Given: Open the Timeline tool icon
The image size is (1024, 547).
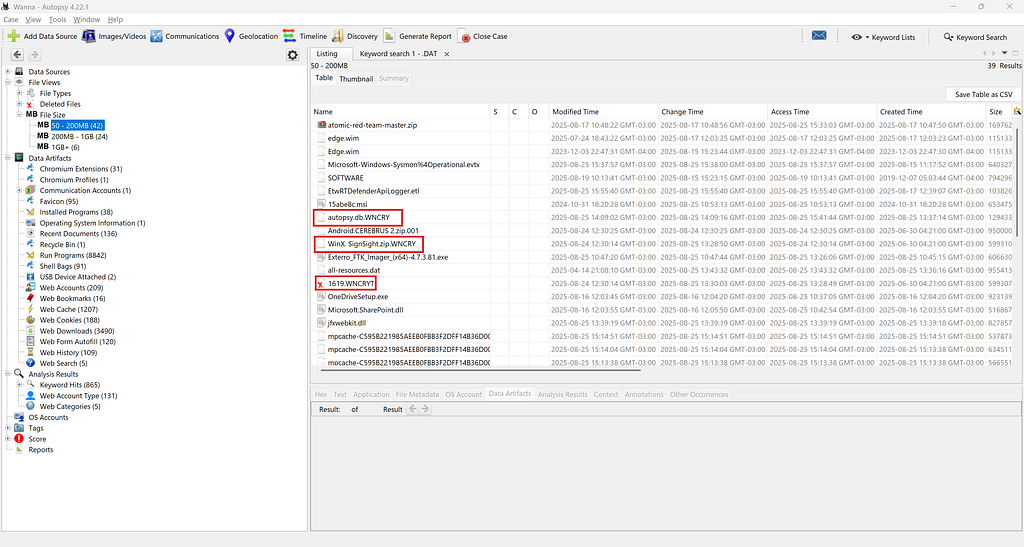Looking at the screenshot, I should 289,36.
